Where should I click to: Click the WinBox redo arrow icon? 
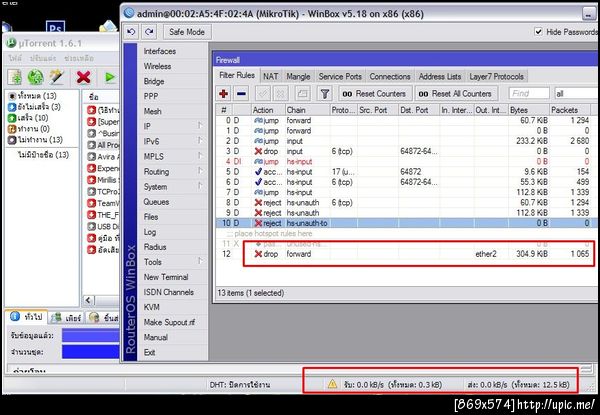click(150, 32)
